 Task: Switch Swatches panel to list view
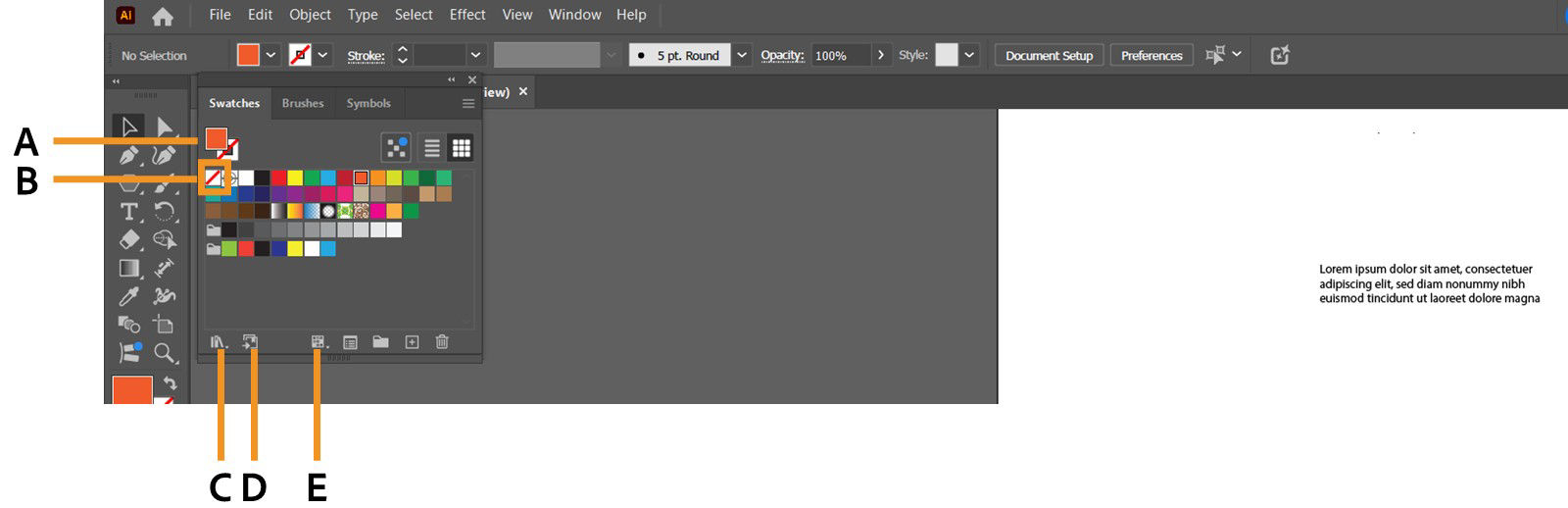431,148
